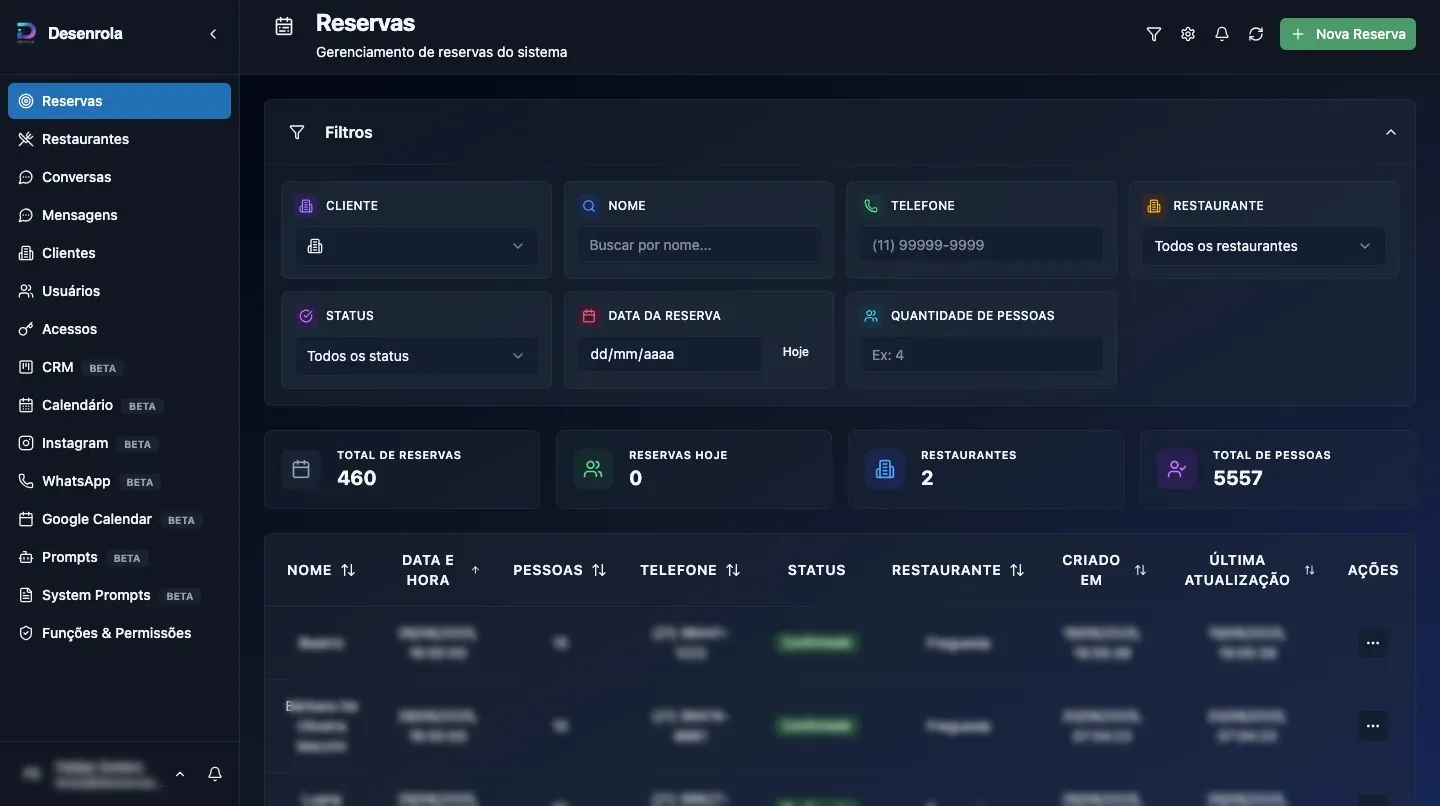The height and width of the screenshot is (806, 1440).
Task: Collapse the Filtros panel
Action: [1390, 132]
